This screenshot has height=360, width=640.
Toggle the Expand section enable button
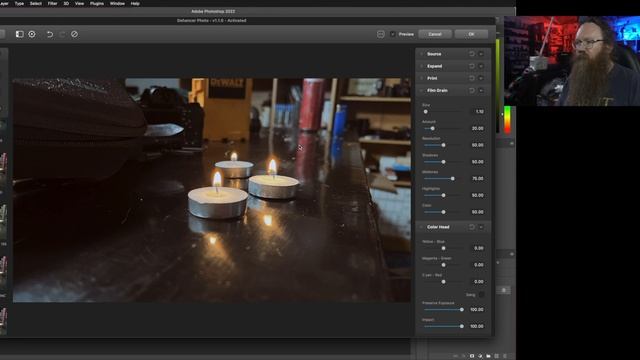(481, 66)
